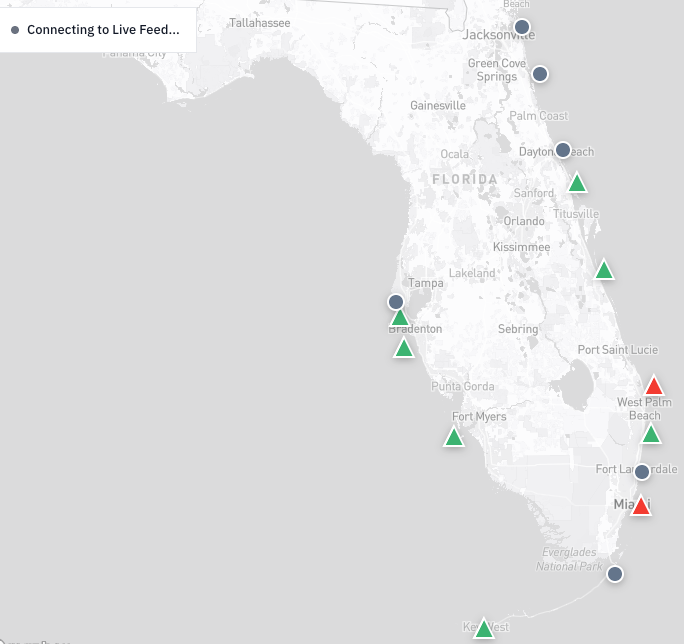Click the green triangle marker at Key West
The height and width of the screenshot is (644, 684).
(484, 629)
